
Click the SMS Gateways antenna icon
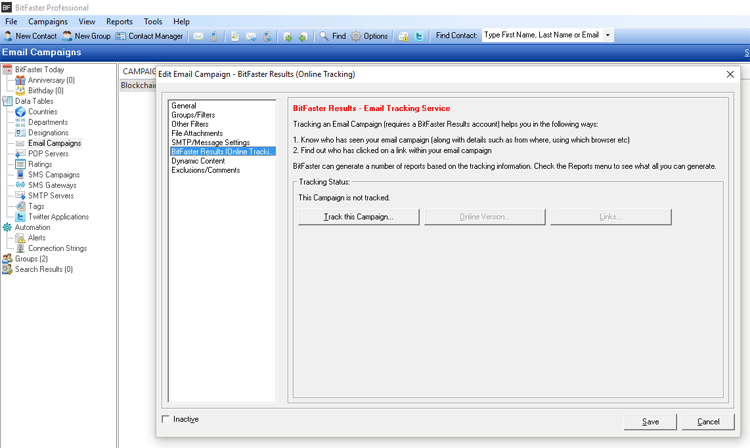[x=20, y=185]
